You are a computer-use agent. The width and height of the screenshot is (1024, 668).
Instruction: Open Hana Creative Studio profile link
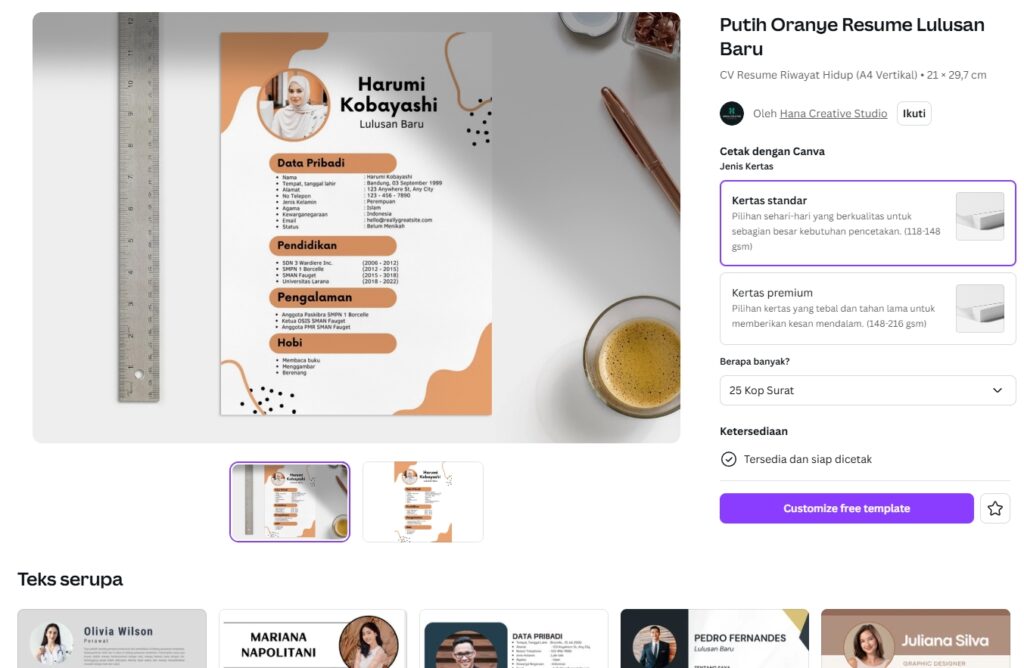click(833, 114)
